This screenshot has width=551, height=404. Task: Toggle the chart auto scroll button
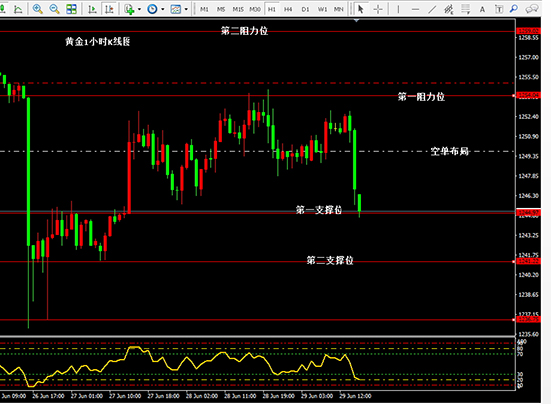(92, 9)
